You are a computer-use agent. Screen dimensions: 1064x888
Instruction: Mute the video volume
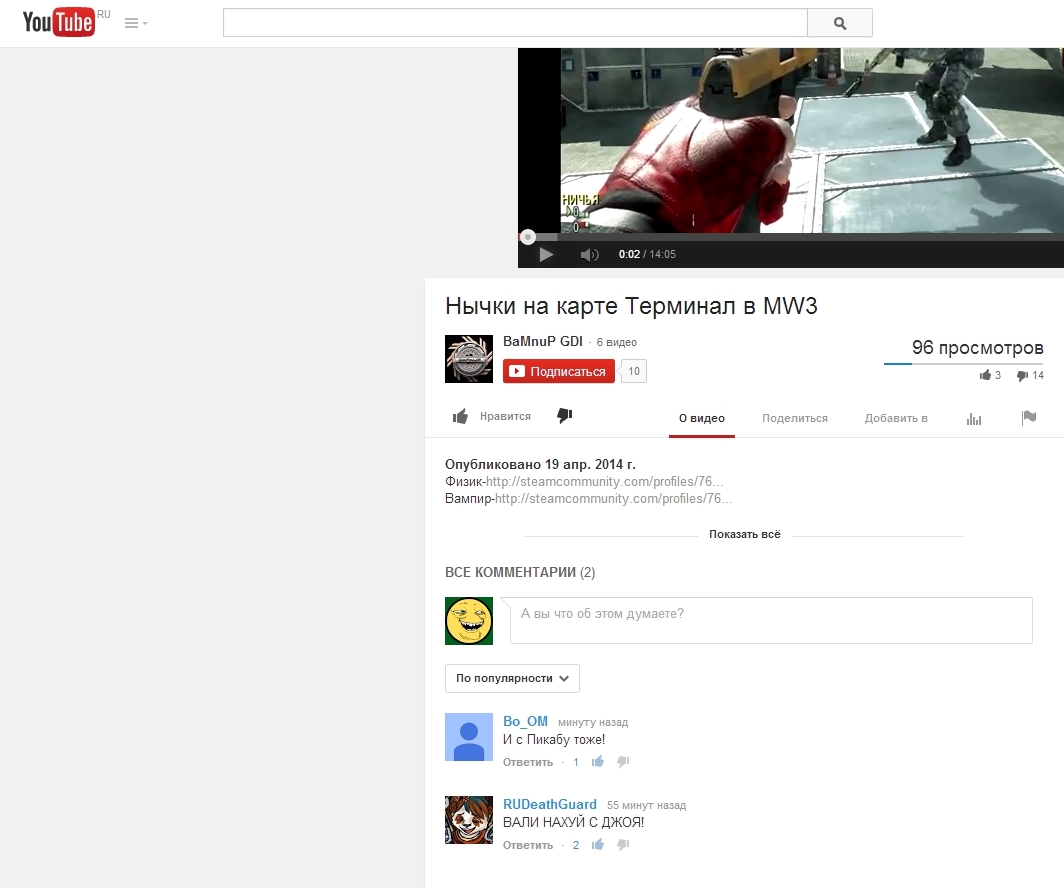(589, 254)
